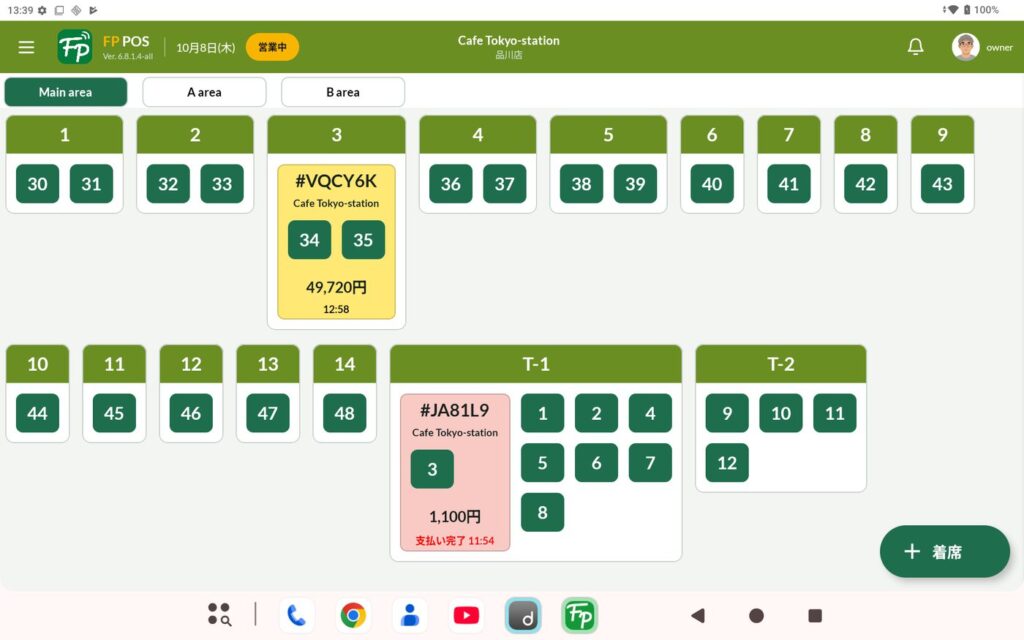
Task: Open the pink order card #JA81L9
Action: tap(455, 472)
